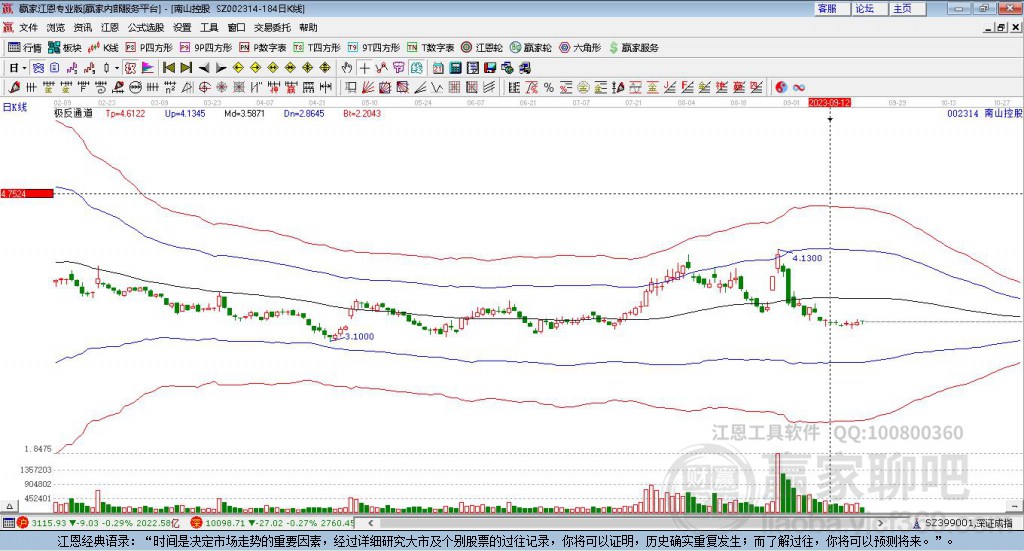Open the 帮助 menu
Image resolution: width=1024 pixels, height=551 pixels.
coord(308,27)
